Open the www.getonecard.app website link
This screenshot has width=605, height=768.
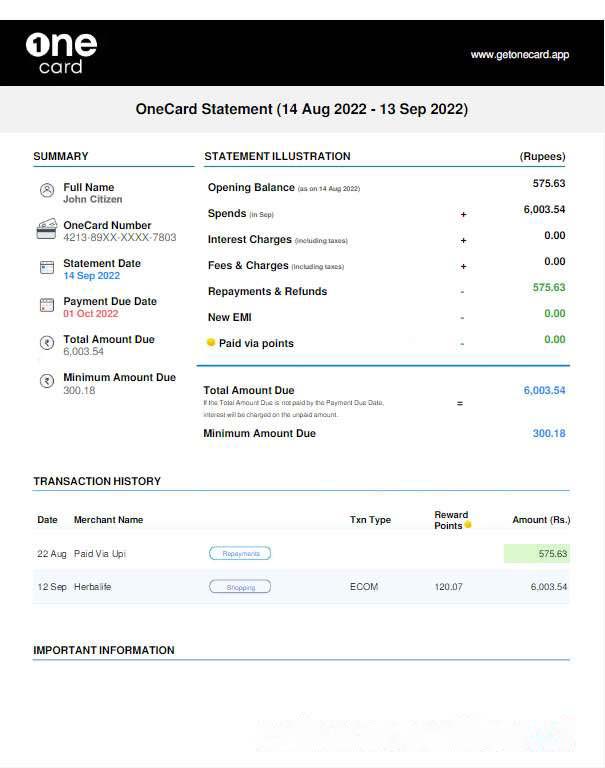(x=519, y=55)
